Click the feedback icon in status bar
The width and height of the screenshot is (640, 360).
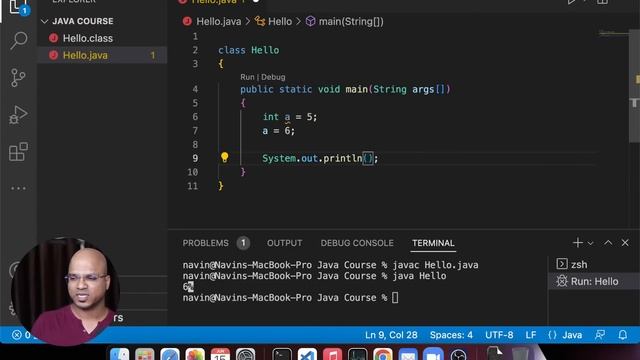point(600,335)
